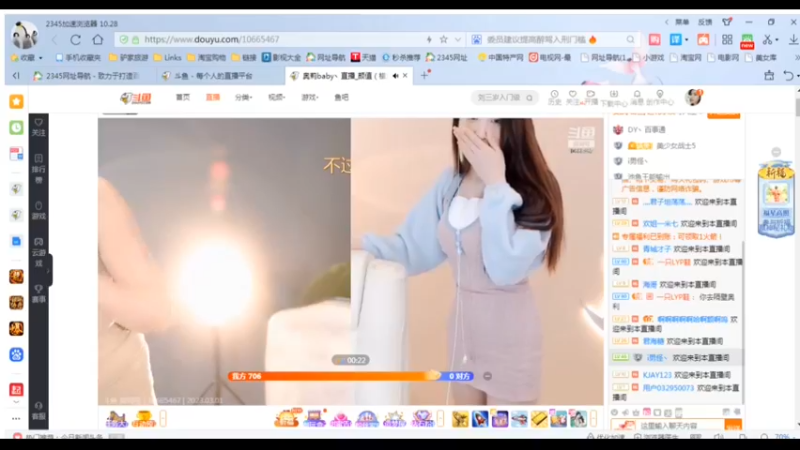Image resolution: width=800 pixels, height=450 pixels.
Task: Open the 收藏 favorites dropdown
Action: tap(28, 58)
